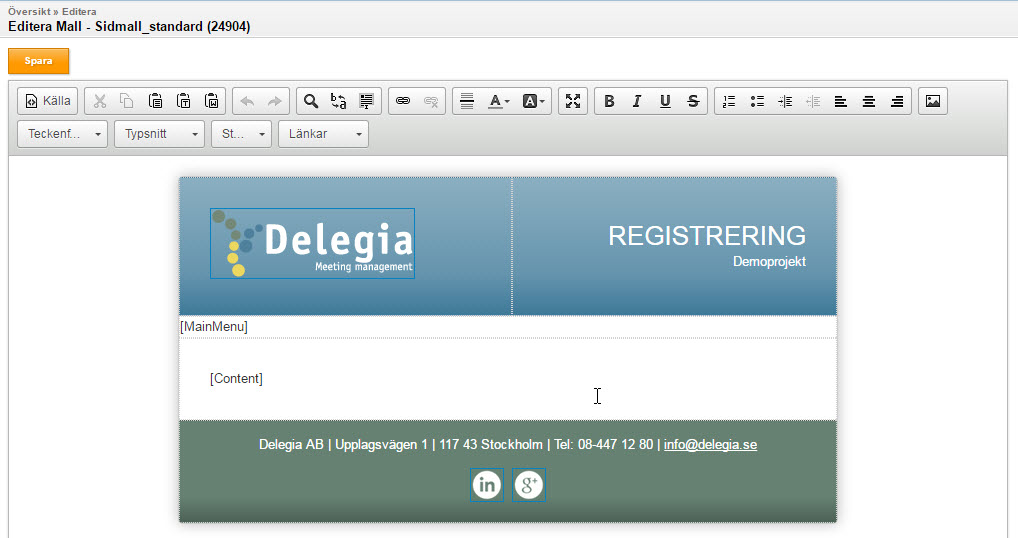Toggle strikethrough formatting
This screenshot has width=1018, height=538.
[693, 101]
